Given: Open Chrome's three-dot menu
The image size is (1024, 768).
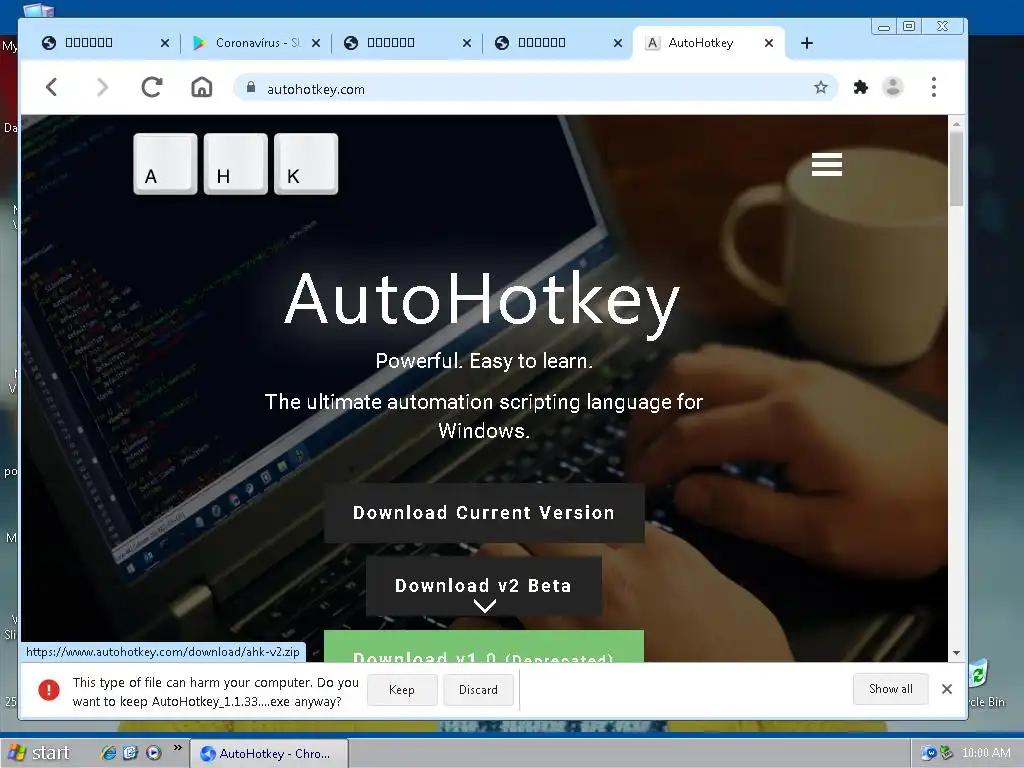Looking at the screenshot, I should [934, 87].
